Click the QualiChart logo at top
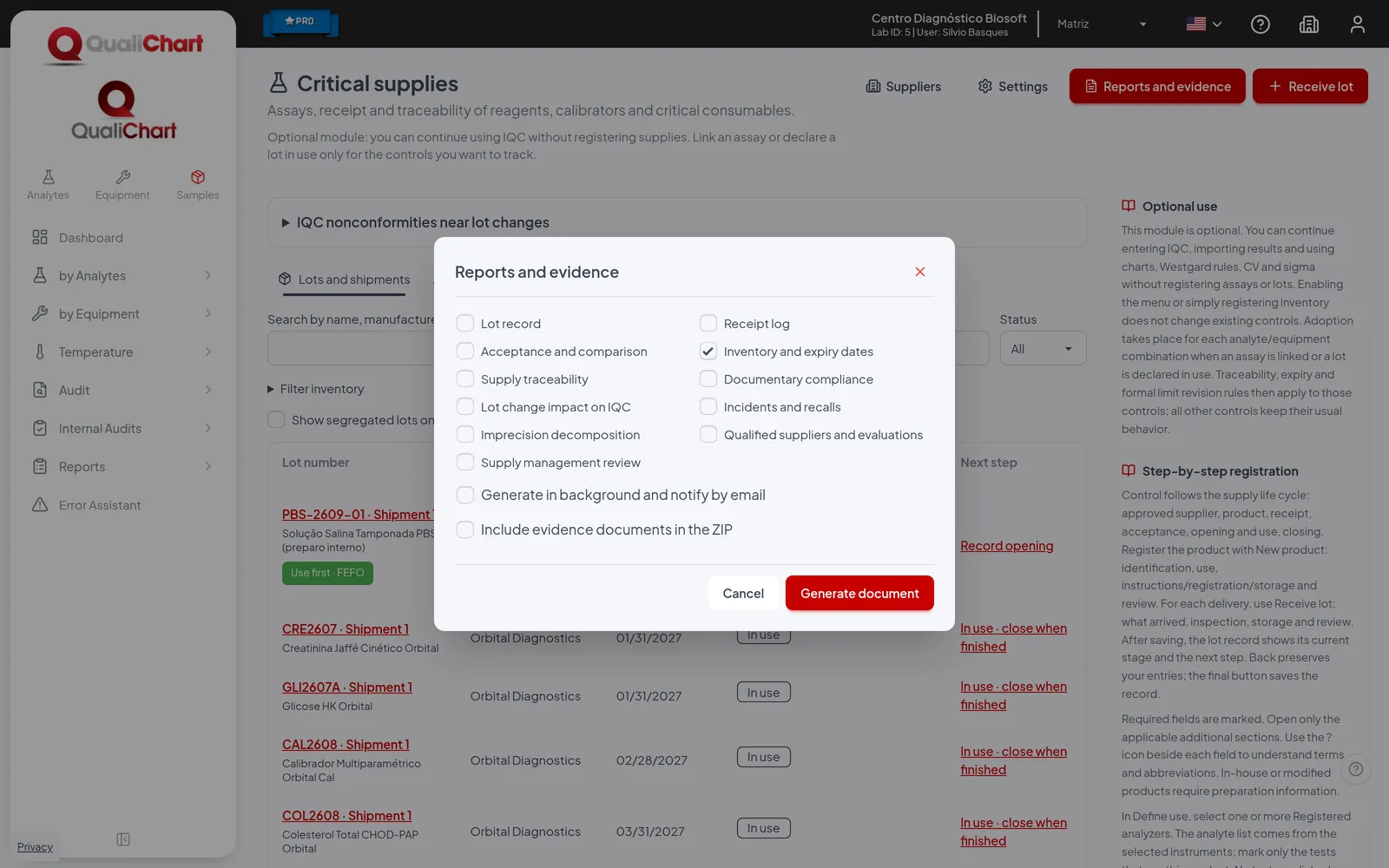Screen dimensions: 1389x868 [x=124, y=43]
